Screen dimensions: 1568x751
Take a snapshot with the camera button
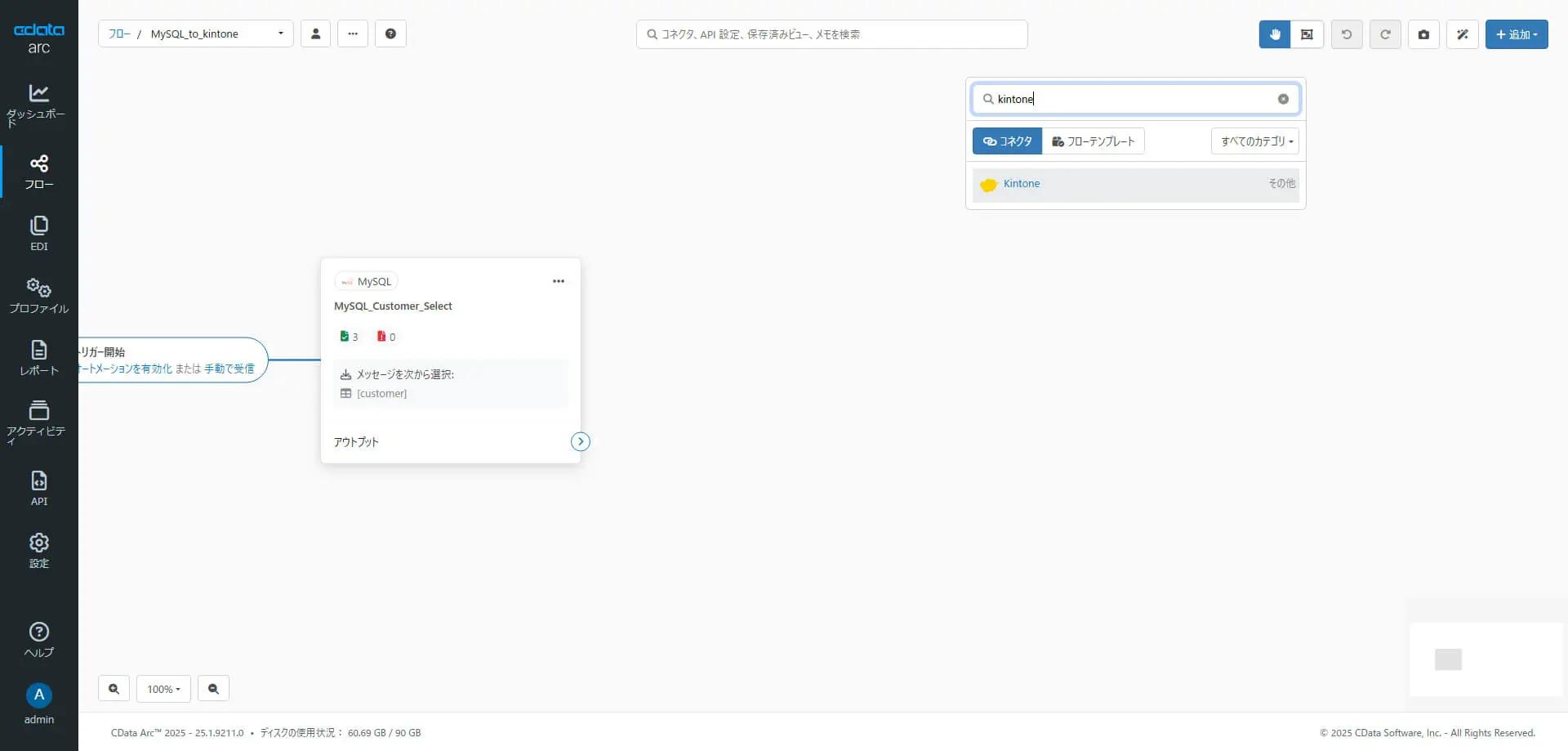pyautogui.click(x=1423, y=34)
